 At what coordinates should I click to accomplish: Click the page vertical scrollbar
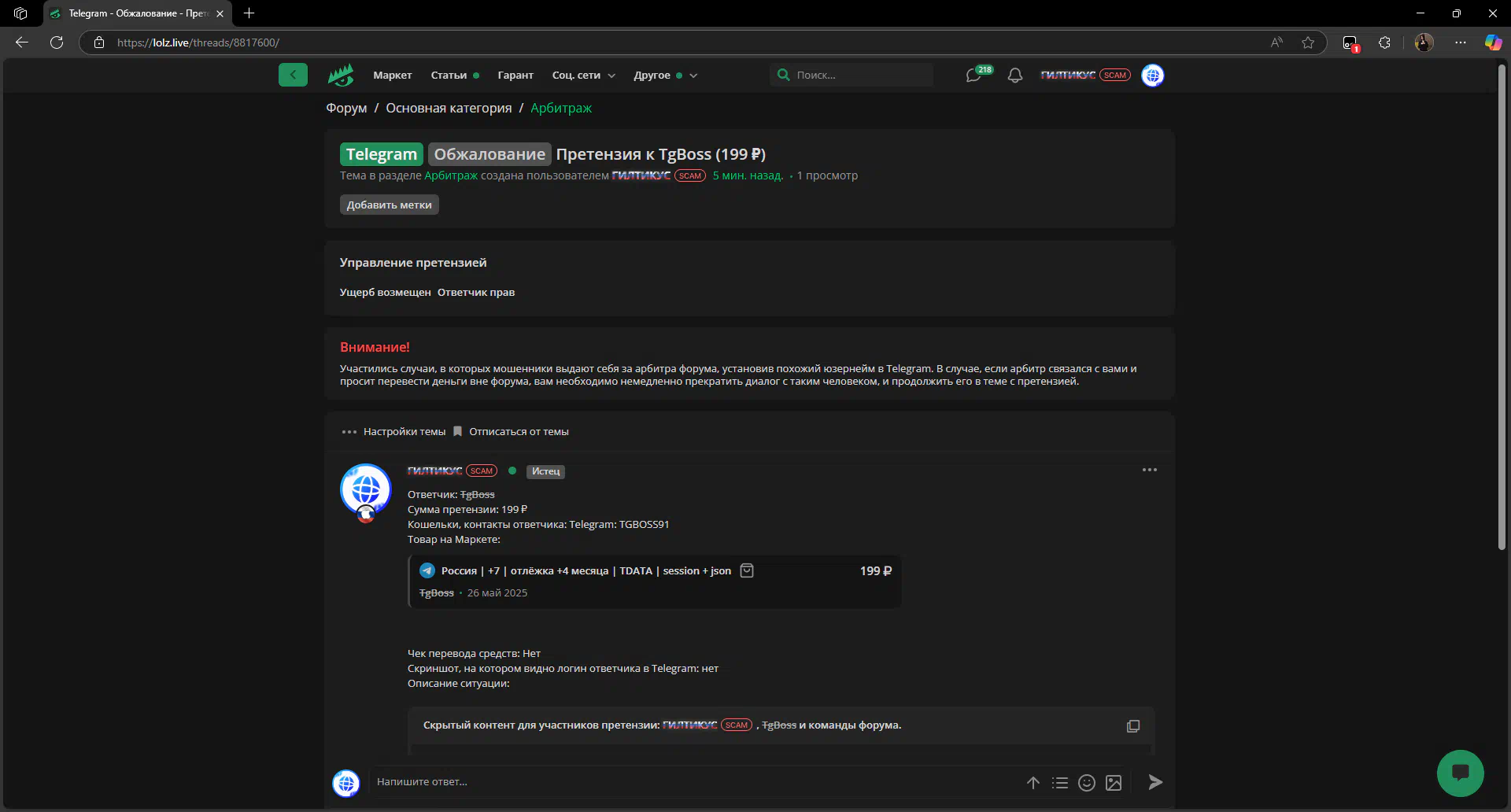(1502, 307)
